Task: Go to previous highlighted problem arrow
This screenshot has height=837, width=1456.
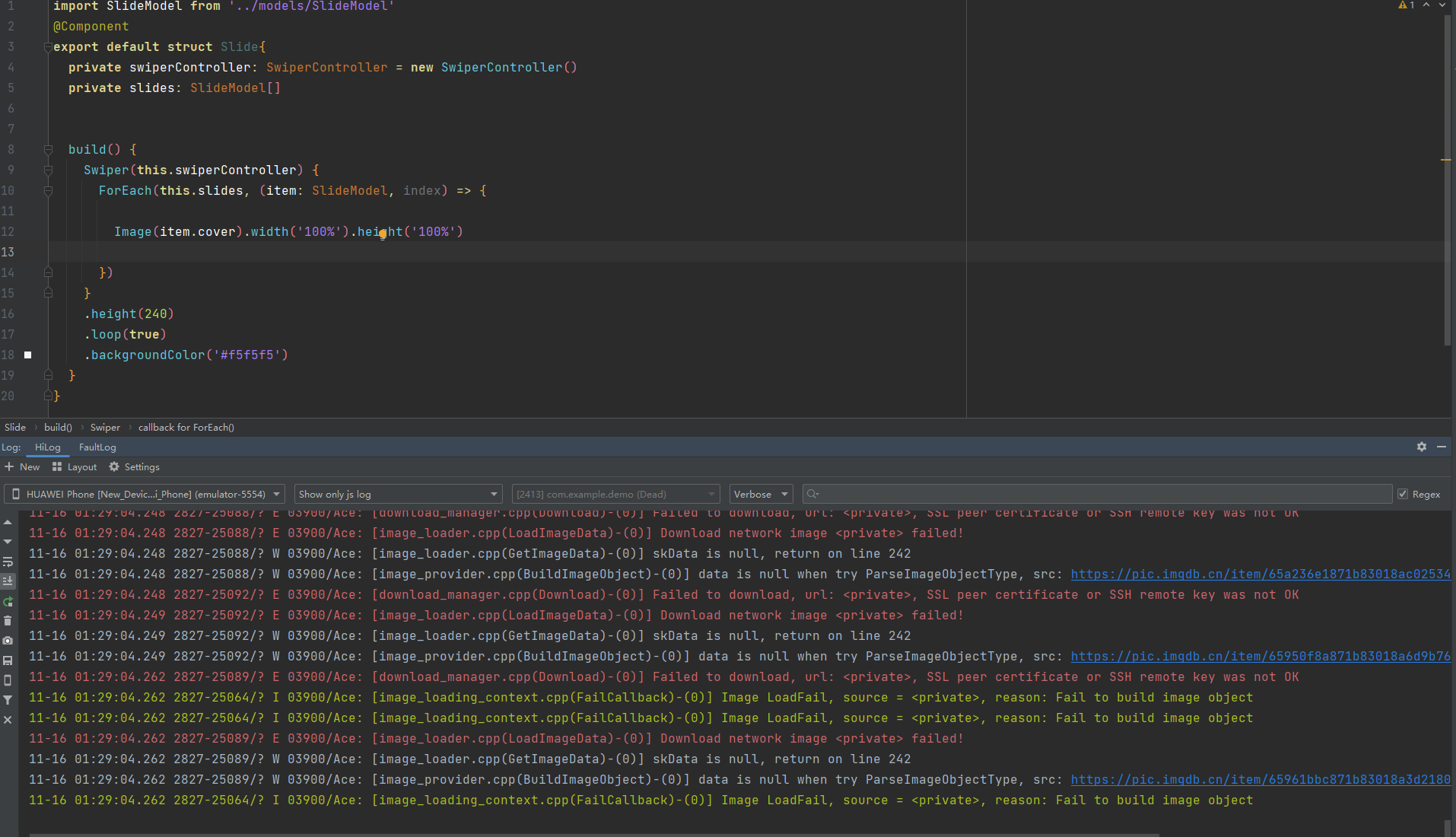Action: pyautogui.click(x=1426, y=5)
